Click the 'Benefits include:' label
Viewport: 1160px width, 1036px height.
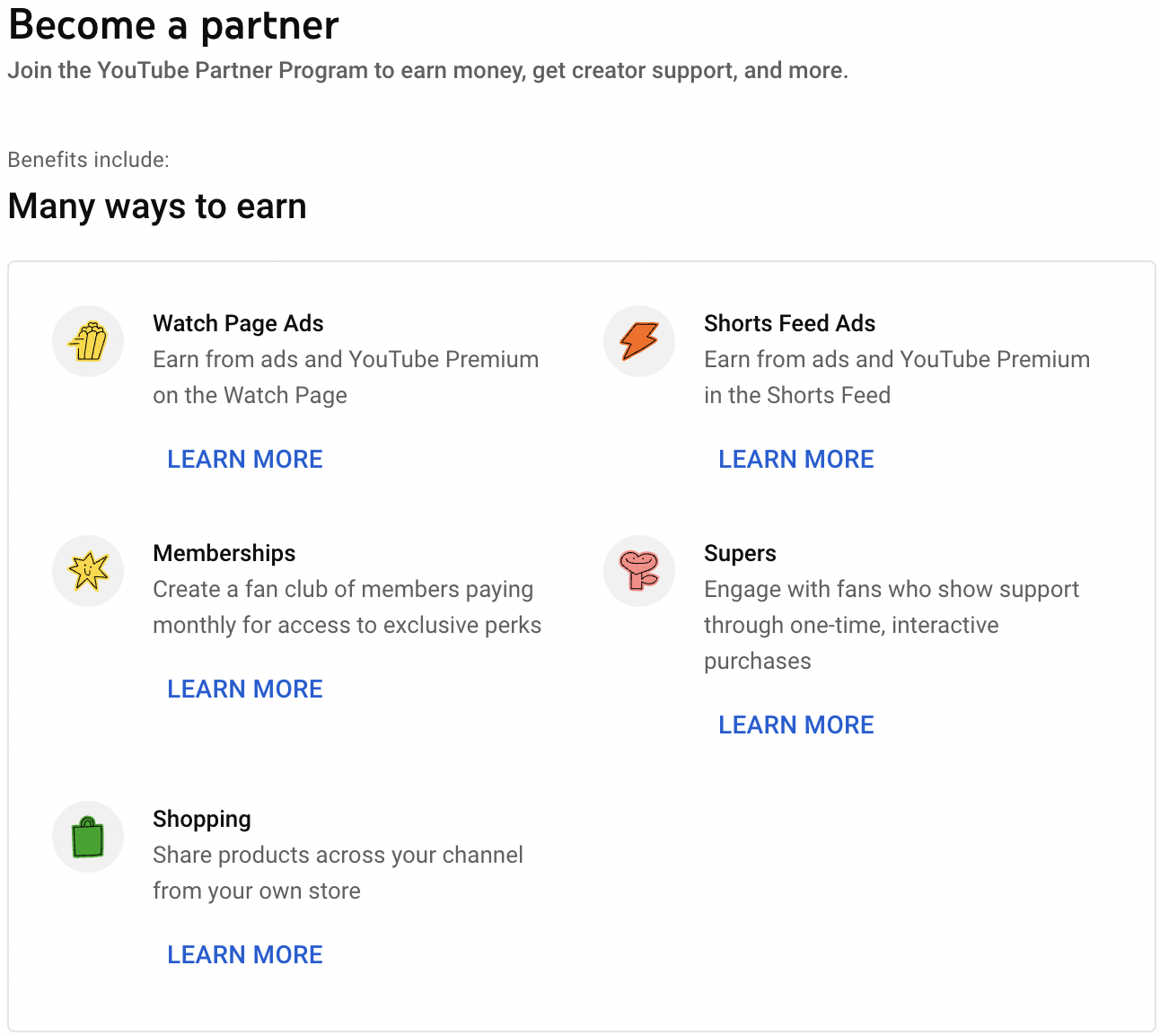[88, 160]
